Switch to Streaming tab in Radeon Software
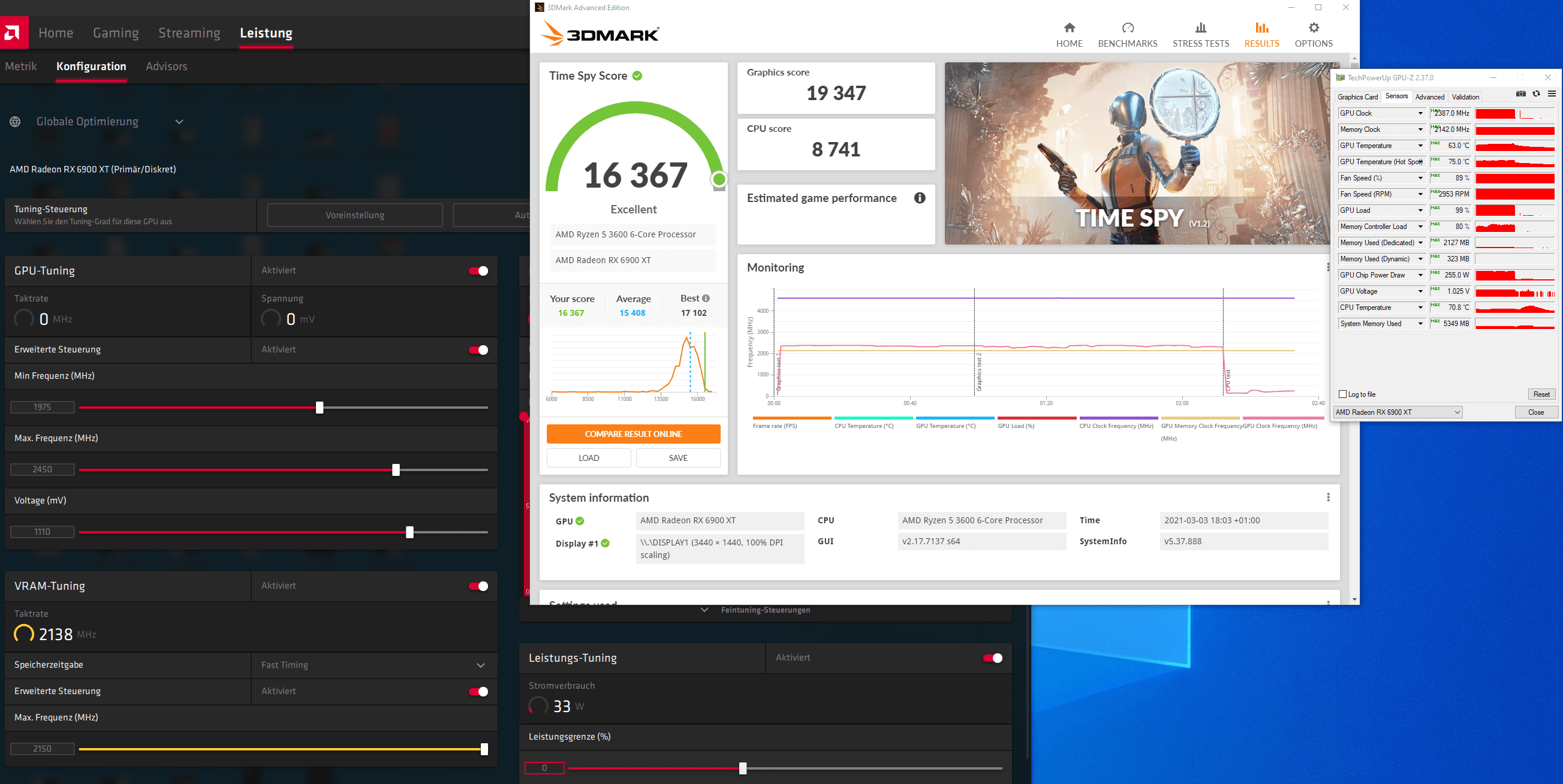The height and width of the screenshot is (784, 1563). [x=189, y=33]
